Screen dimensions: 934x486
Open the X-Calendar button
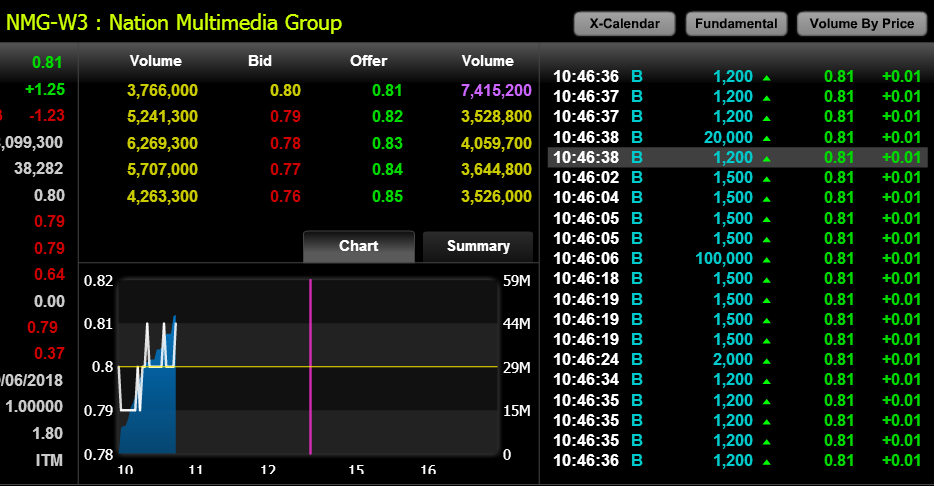624,24
